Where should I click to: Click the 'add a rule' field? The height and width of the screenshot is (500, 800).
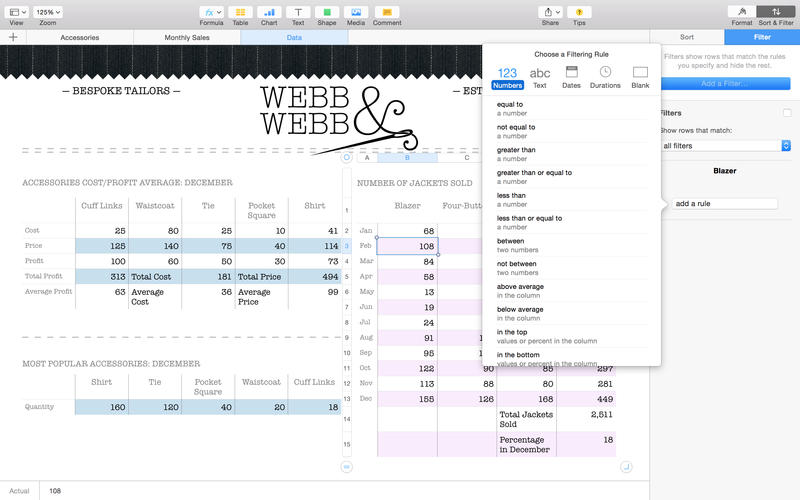pyautogui.click(x=725, y=203)
